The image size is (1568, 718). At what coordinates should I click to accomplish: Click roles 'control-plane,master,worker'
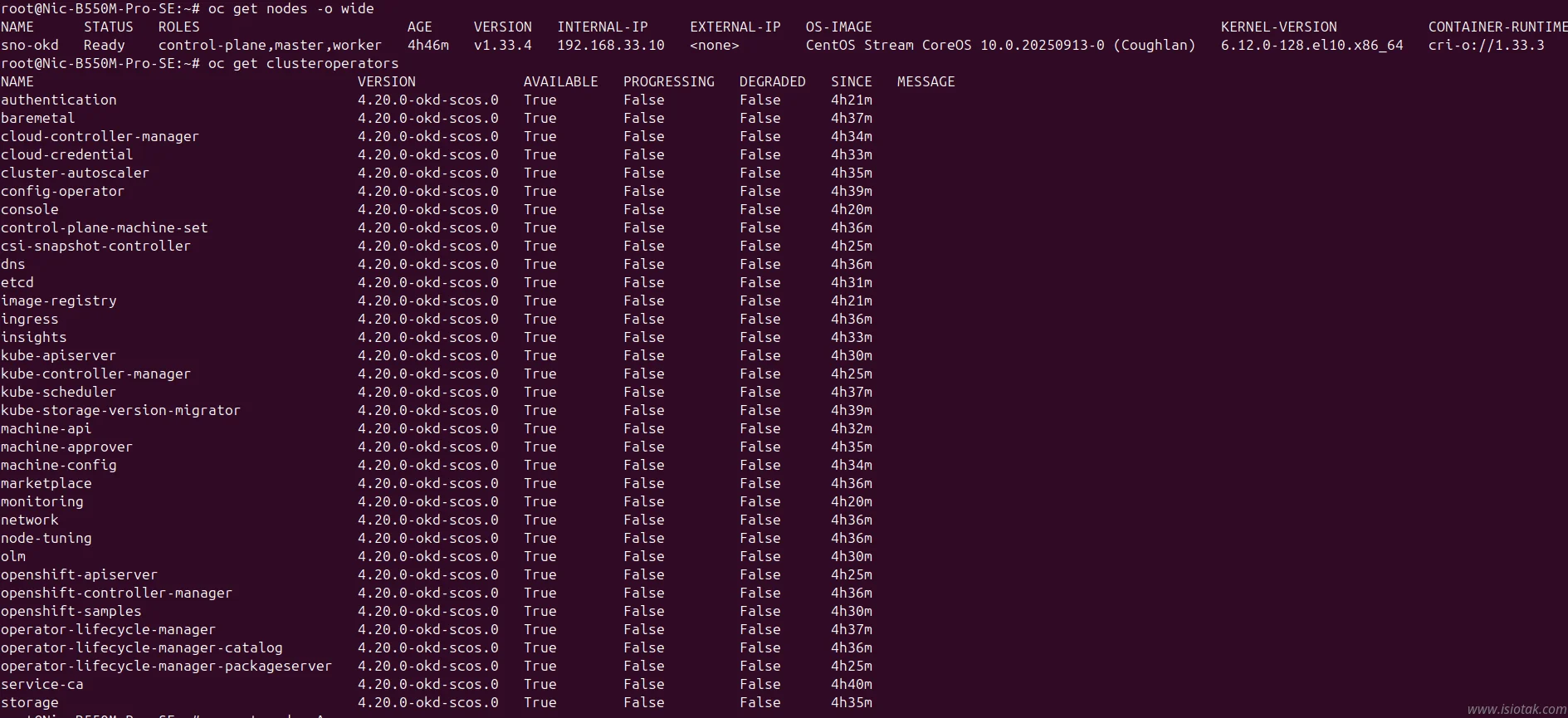click(x=270, y=46)
